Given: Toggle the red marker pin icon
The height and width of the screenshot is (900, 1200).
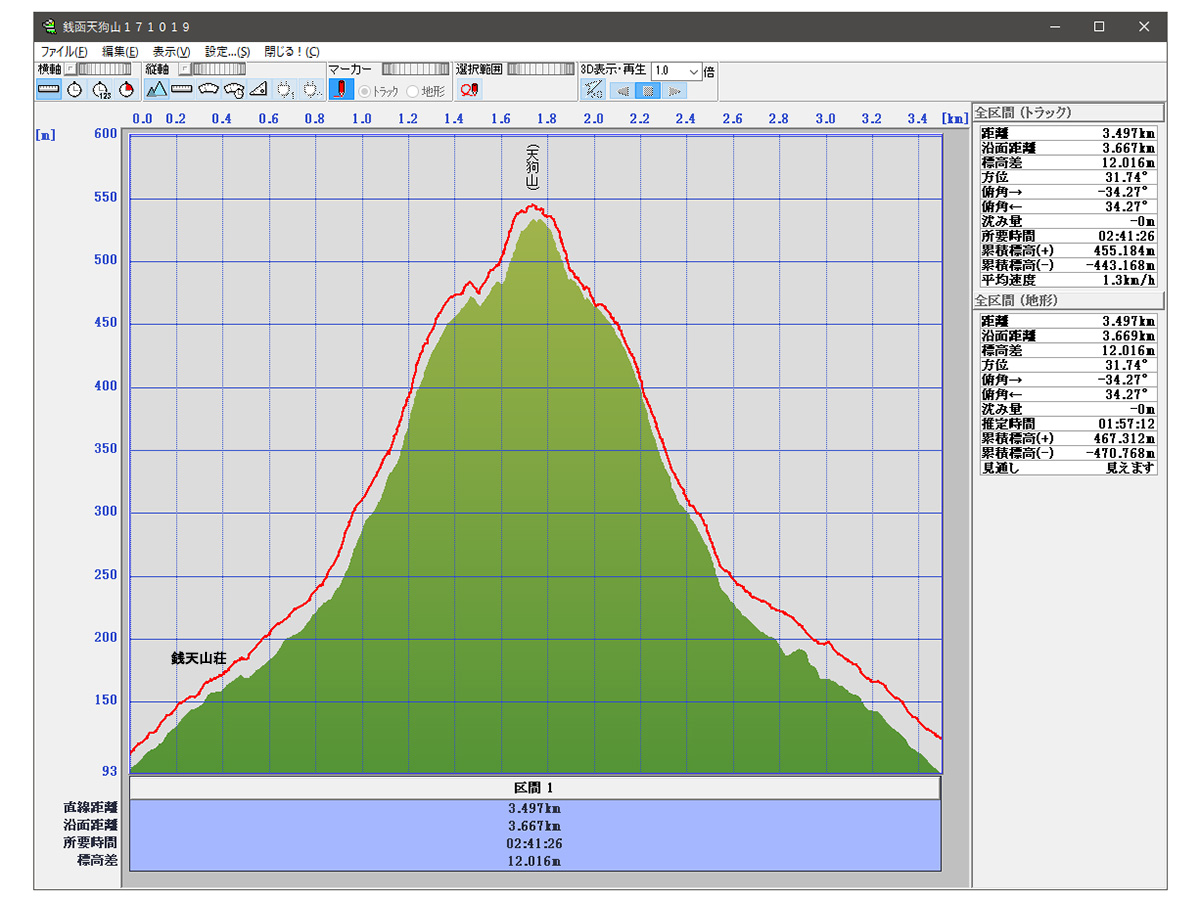Looking at the screenshot, I should coord(340,90).
